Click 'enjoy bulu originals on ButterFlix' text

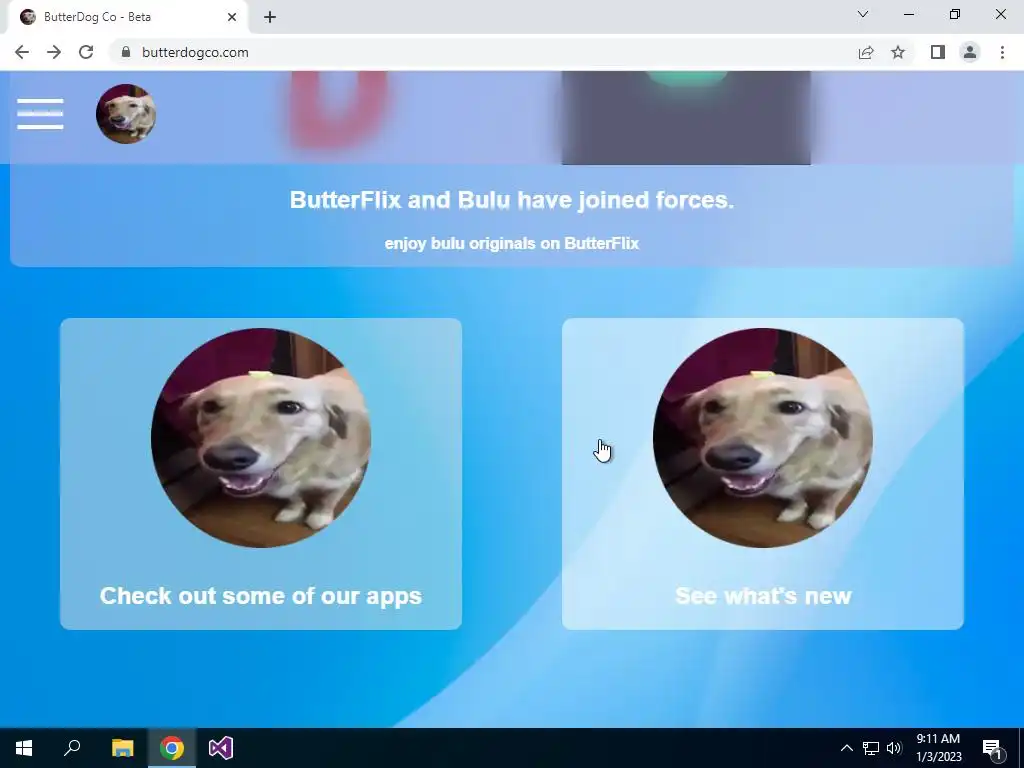pyautogui.click(x=512, y=244)
